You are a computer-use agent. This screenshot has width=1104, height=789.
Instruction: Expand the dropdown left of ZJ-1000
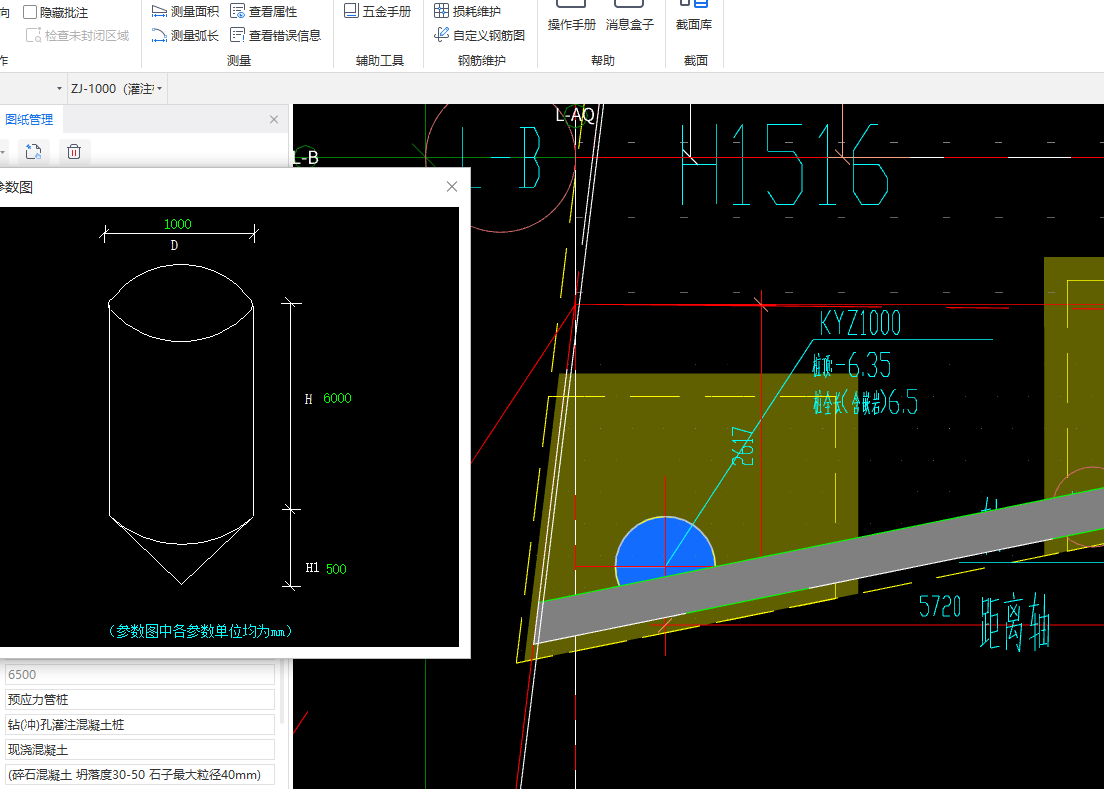point(59,89)
